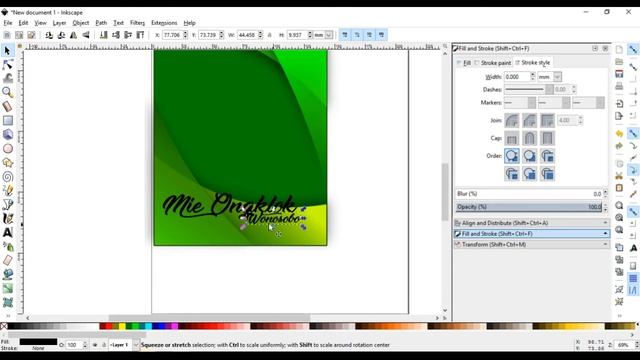Select the Ellipse circle tool

[7, 148]
